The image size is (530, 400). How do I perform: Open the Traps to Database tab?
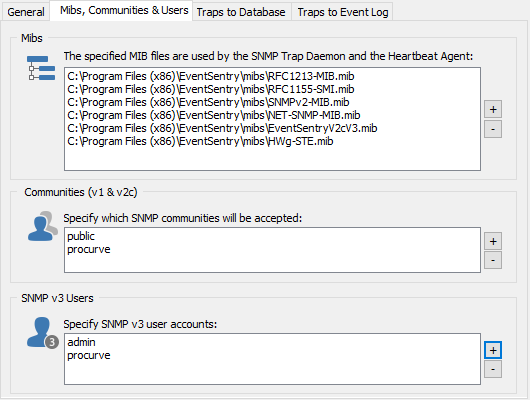pyautogui.click(x=241, y=12)
